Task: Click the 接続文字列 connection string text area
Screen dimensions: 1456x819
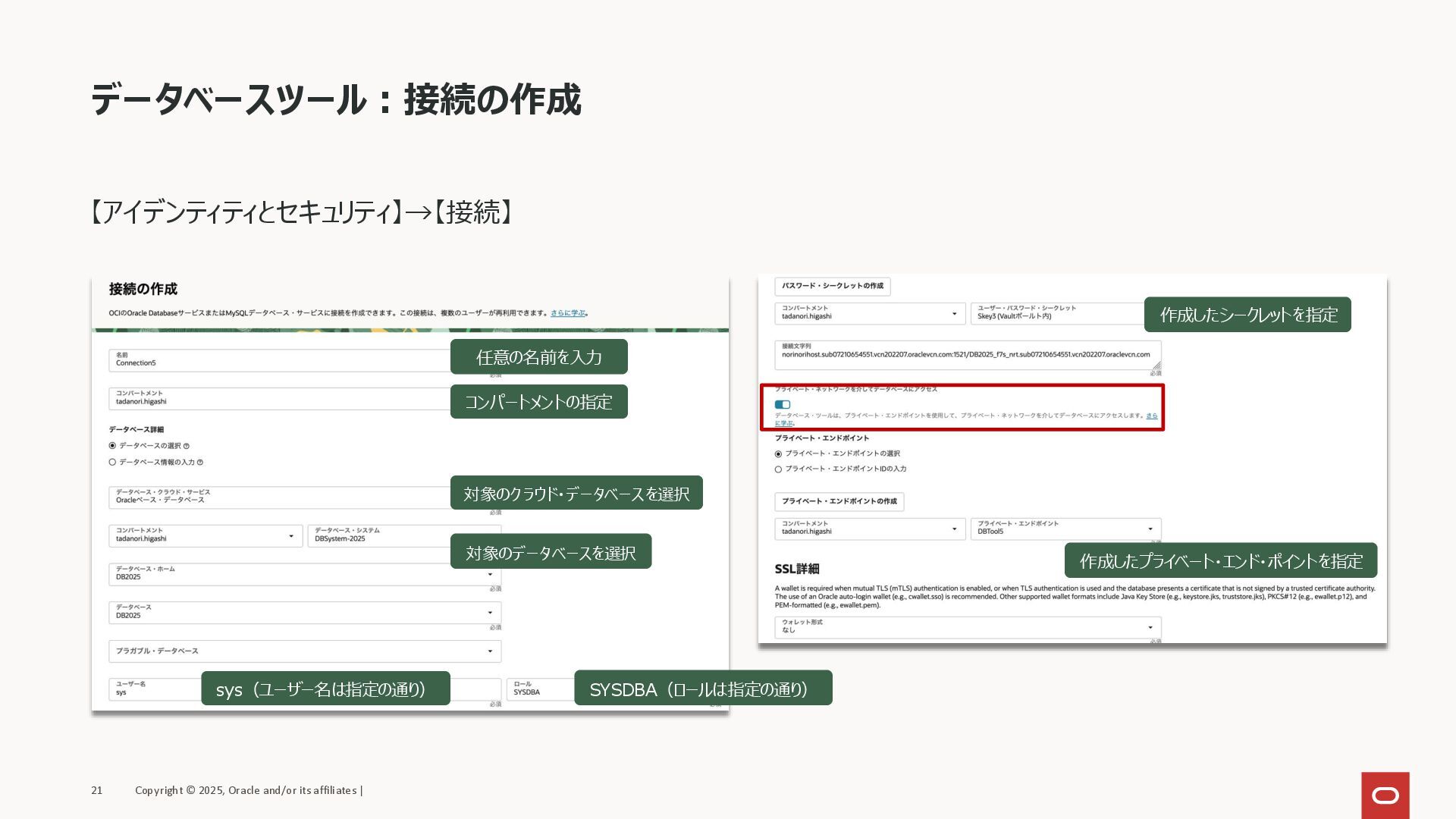Action: pyautogui.click(x=968, y=355)
